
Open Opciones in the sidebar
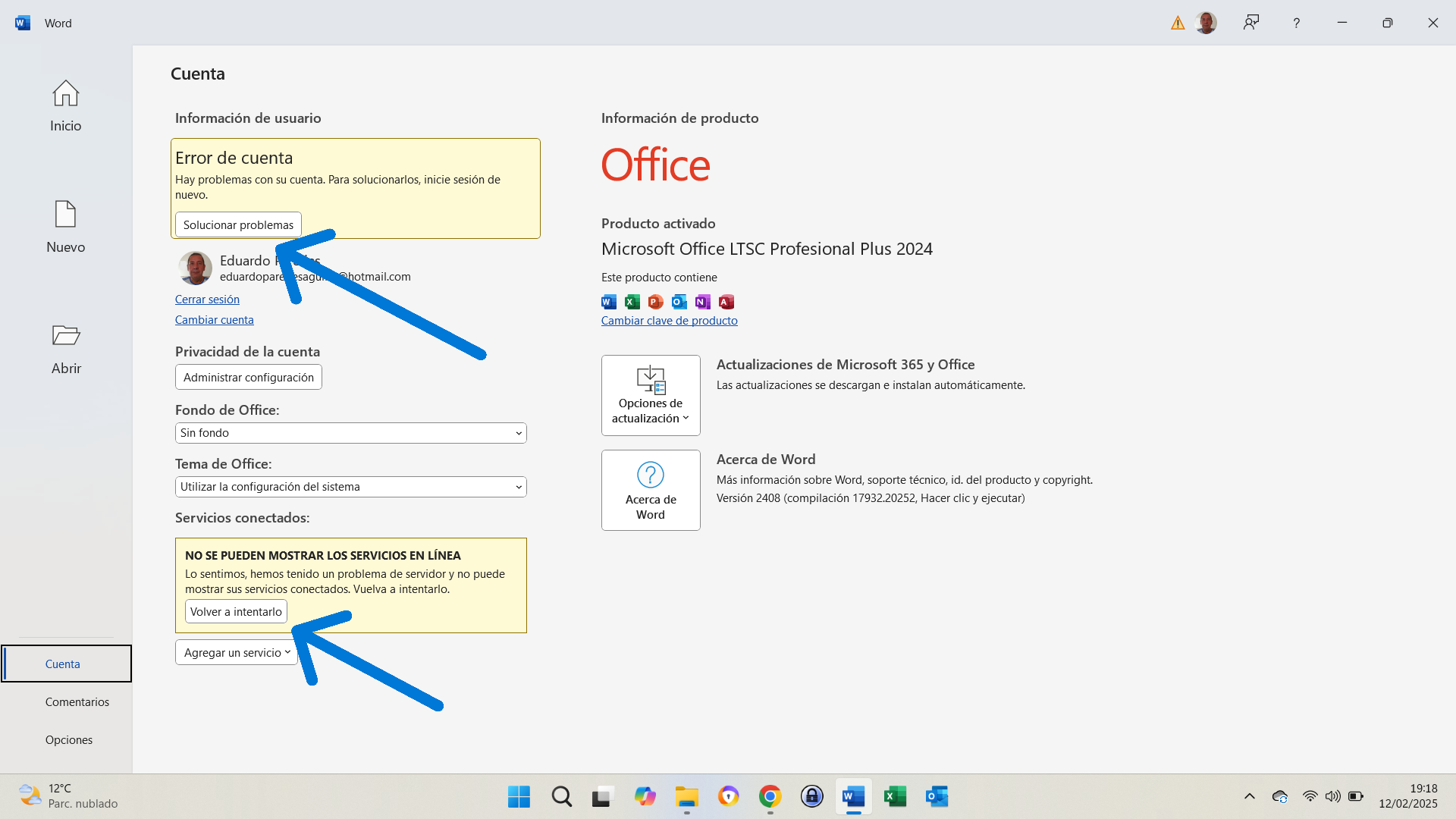coord(68,739)
